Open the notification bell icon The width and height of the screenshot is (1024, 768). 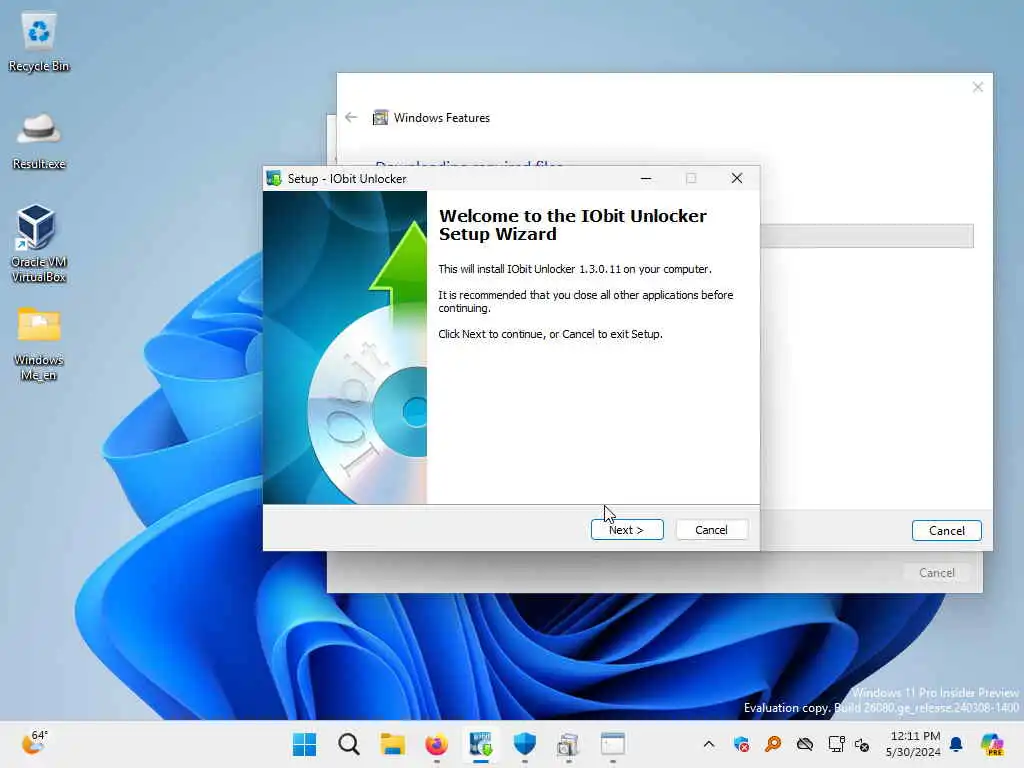click(x=956, y=744)
